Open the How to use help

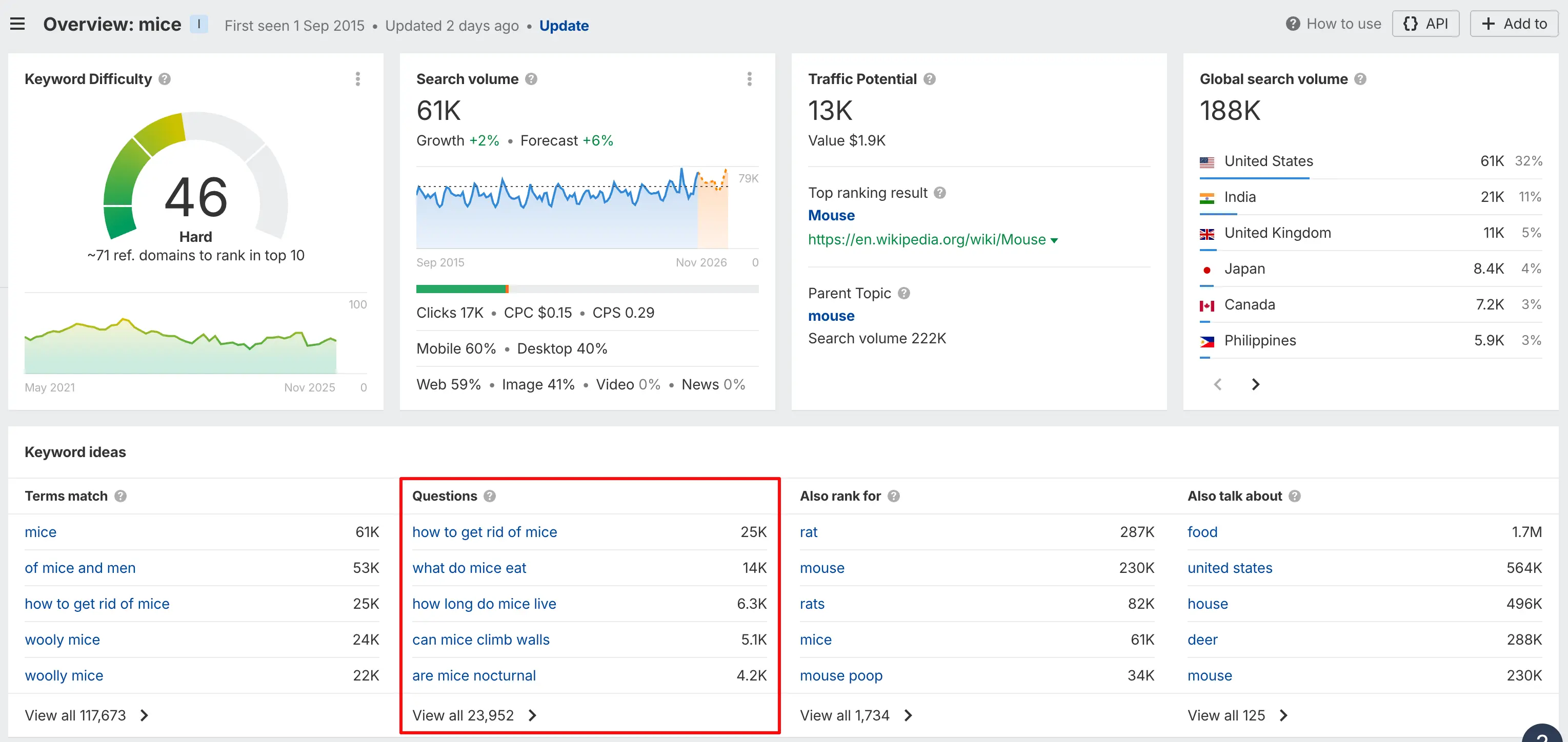tap(1333, 24)
